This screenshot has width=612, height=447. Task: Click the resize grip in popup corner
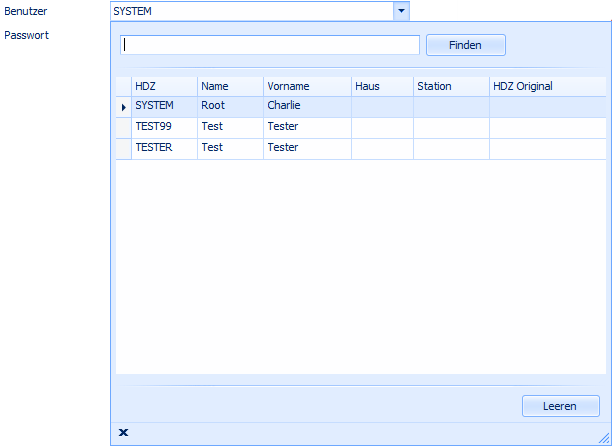tap(603, 436)
